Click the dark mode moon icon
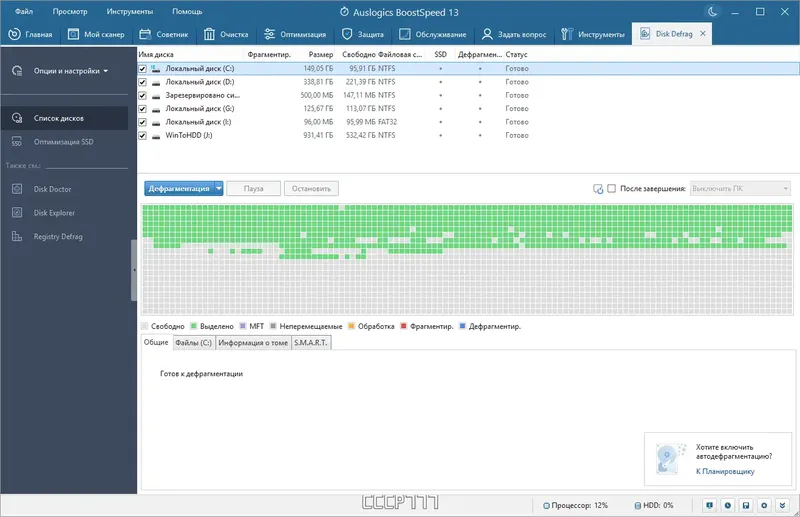 (713, 11)
